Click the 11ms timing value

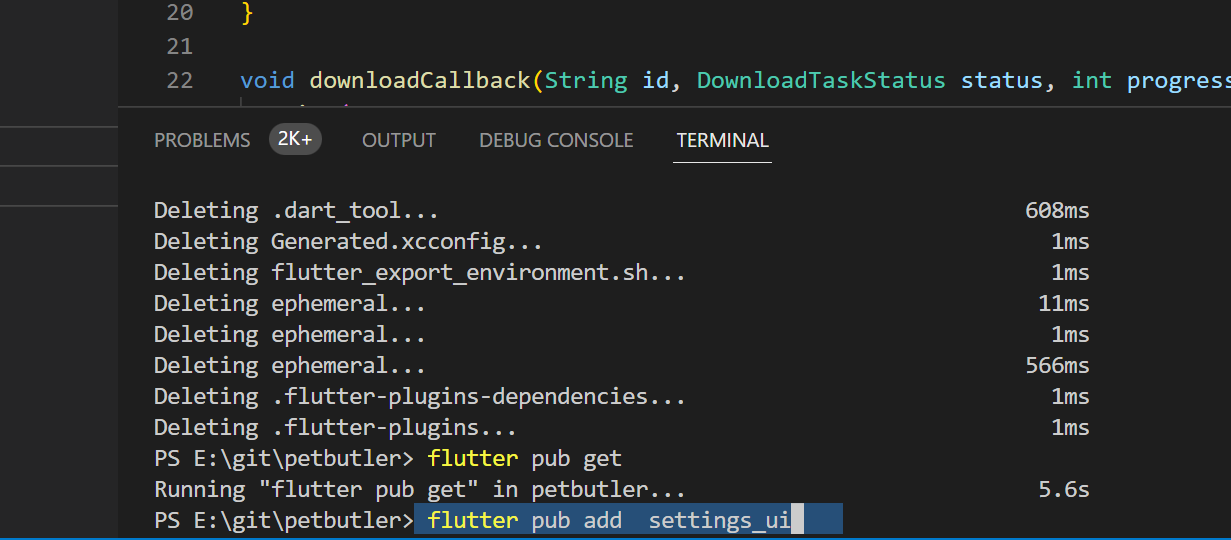[1064, 303]
